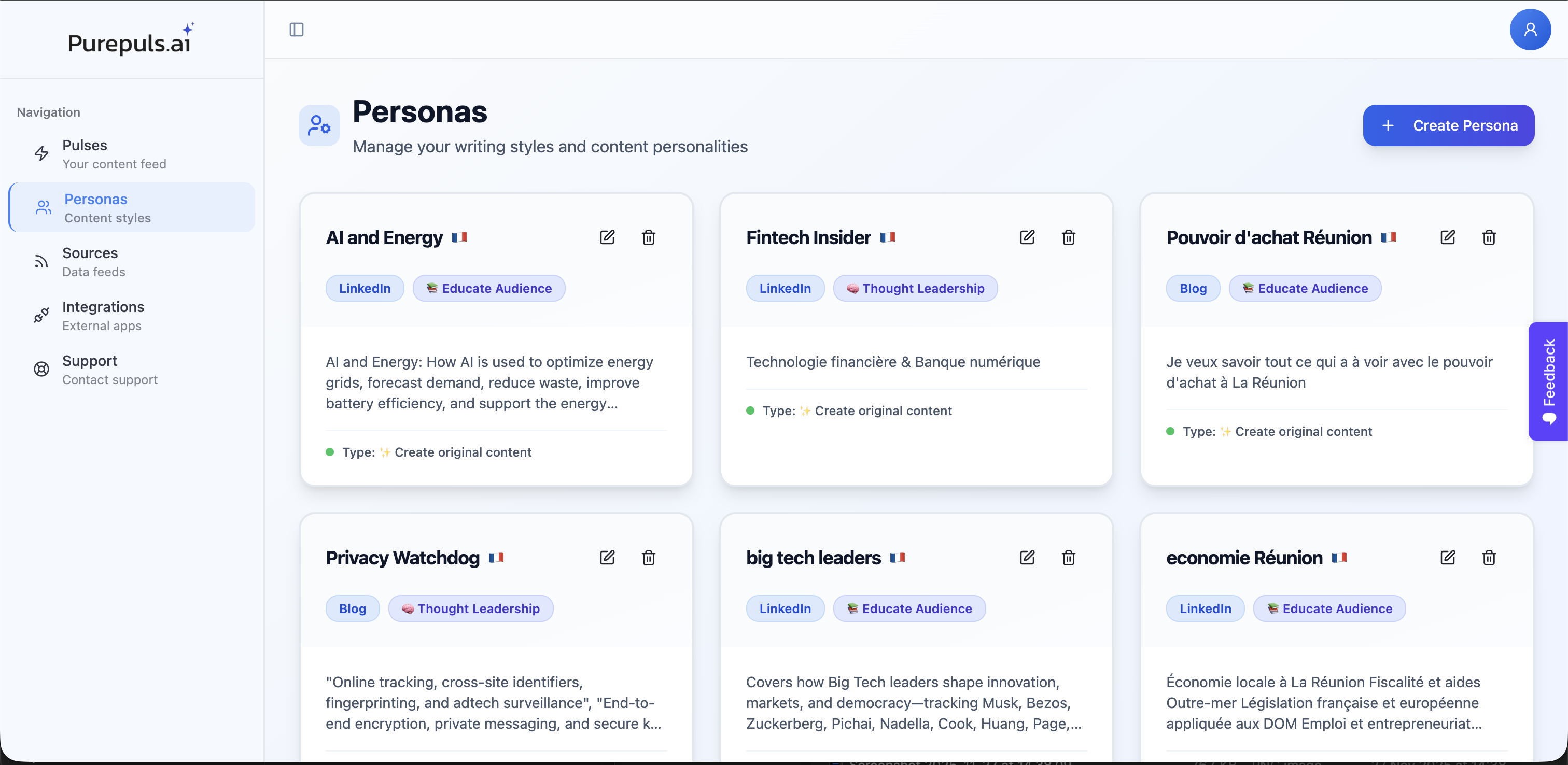
Task: Click the Educate Audience tag on AI and Energy
Action: pos(489,288)
